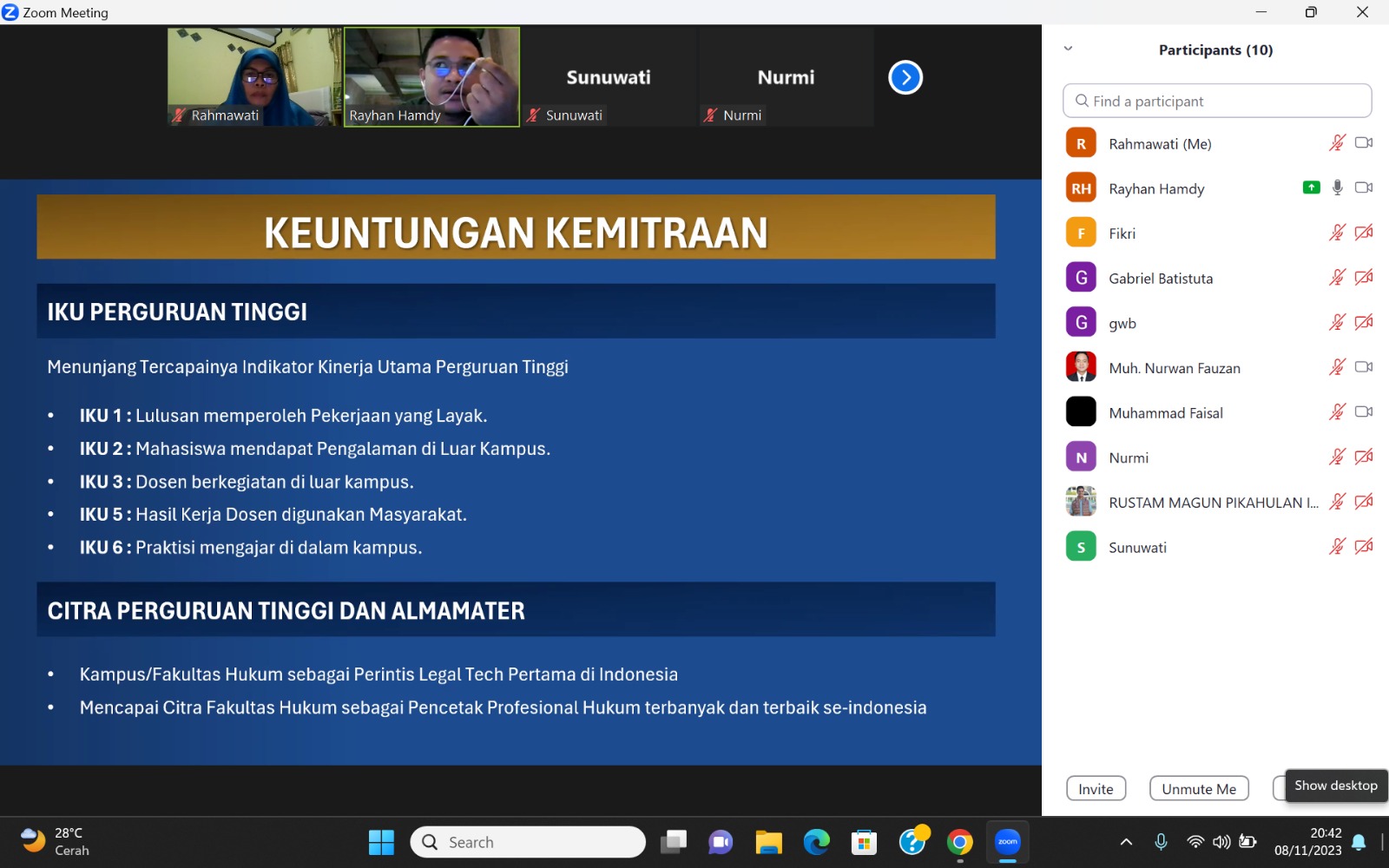Viewport: 1389px width, 868px height.
Task: Click Sunuwati's muted microphone icon
Action: click(1337, 547)
